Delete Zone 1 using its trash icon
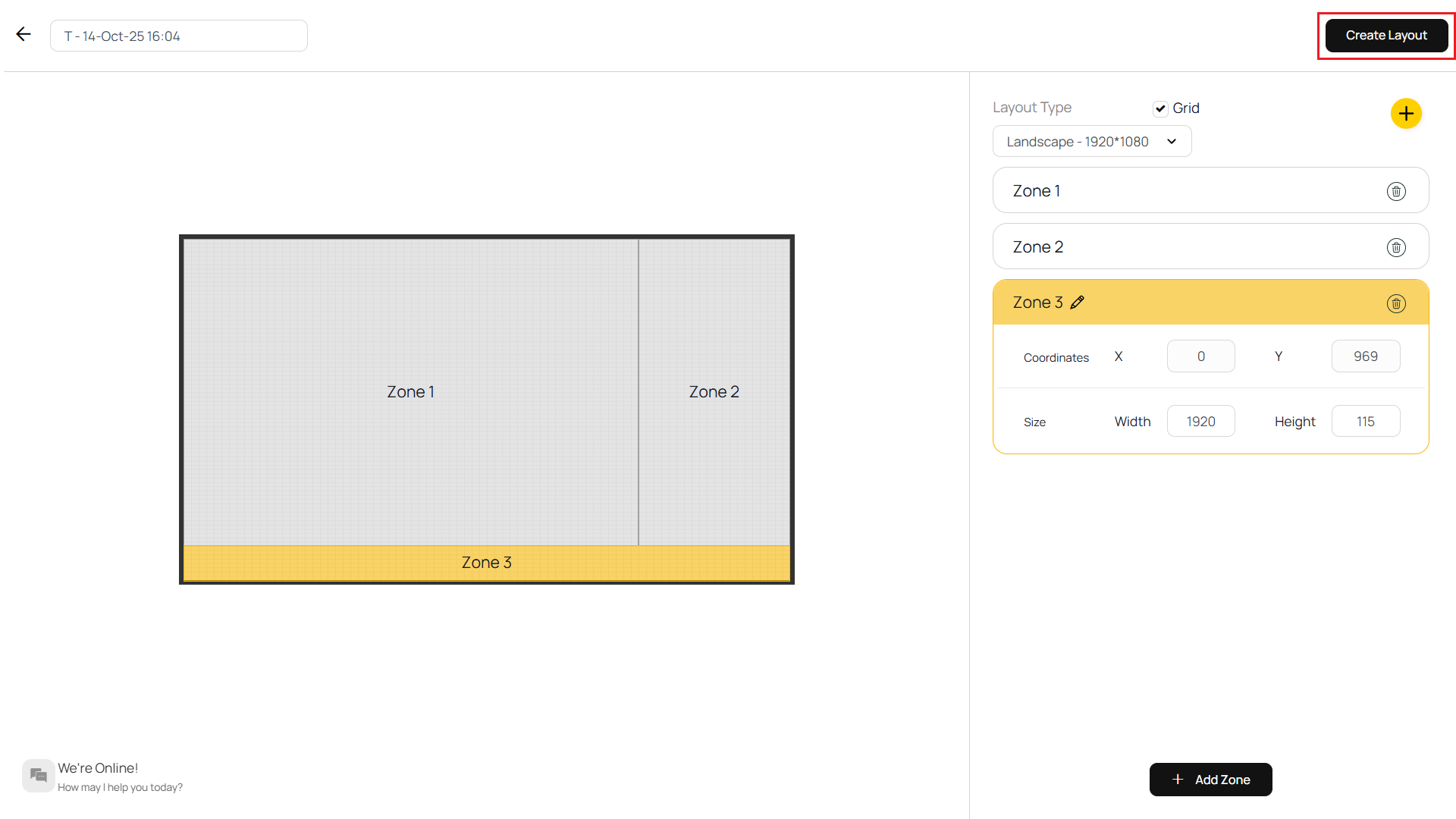Image resolution: width=1456 pixels, height=819 pixels. pyautogui.click(x=1396, y=190)
